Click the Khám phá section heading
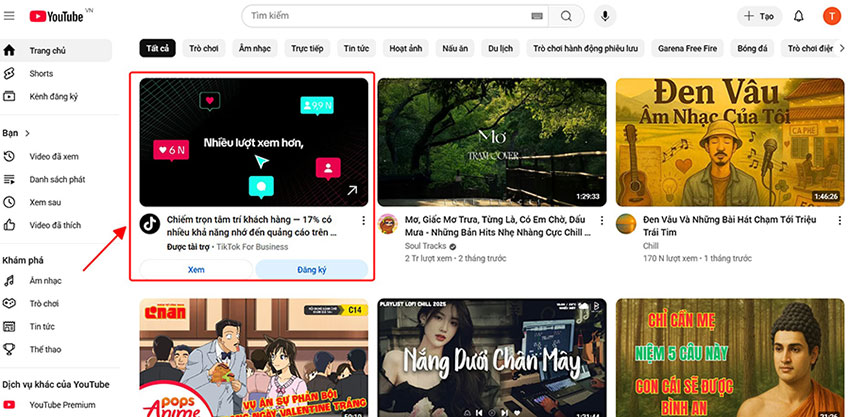This screenshot has height=417, width=850. 23,260
